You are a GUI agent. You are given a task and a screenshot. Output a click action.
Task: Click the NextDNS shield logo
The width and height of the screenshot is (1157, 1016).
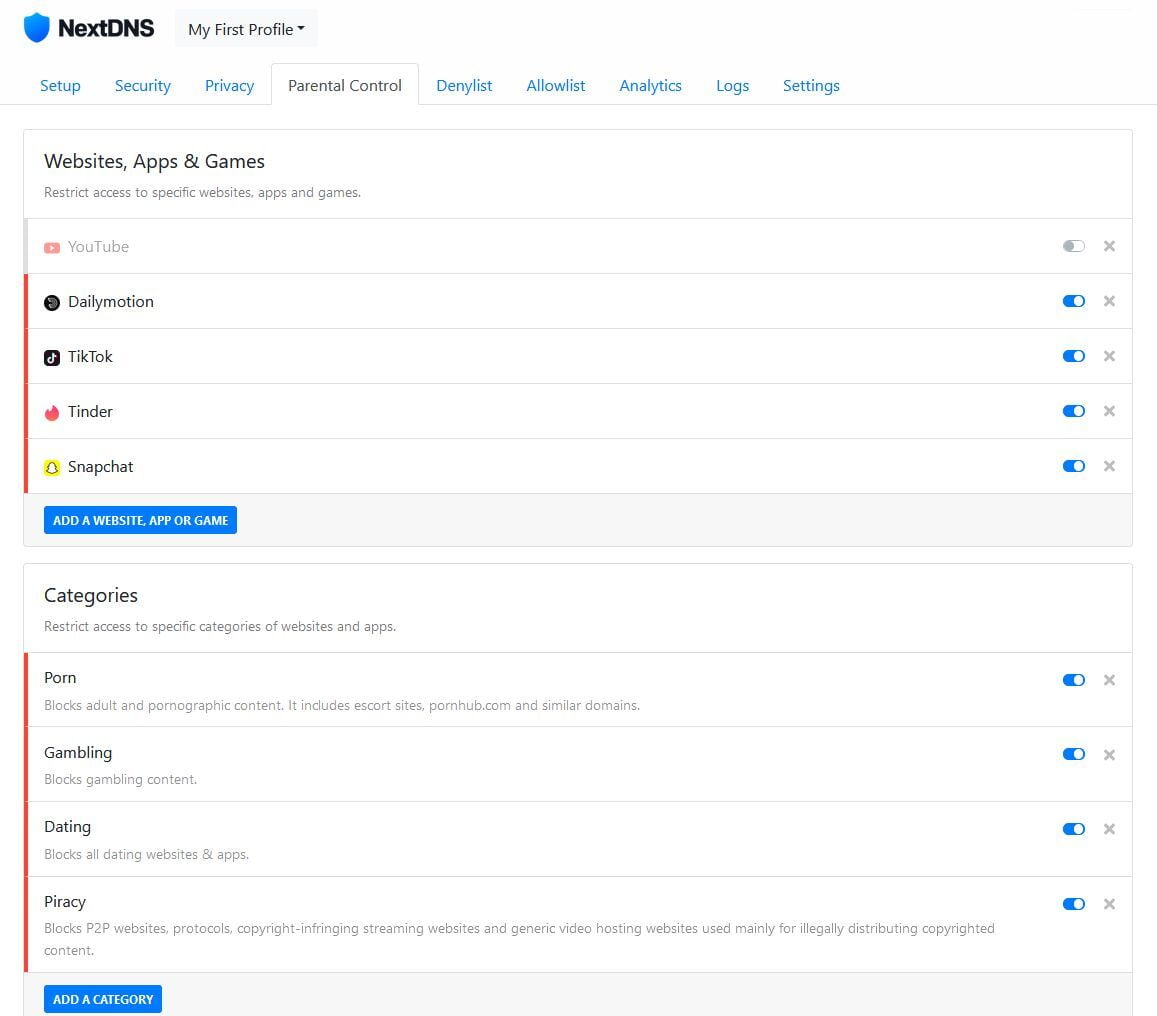37,28
